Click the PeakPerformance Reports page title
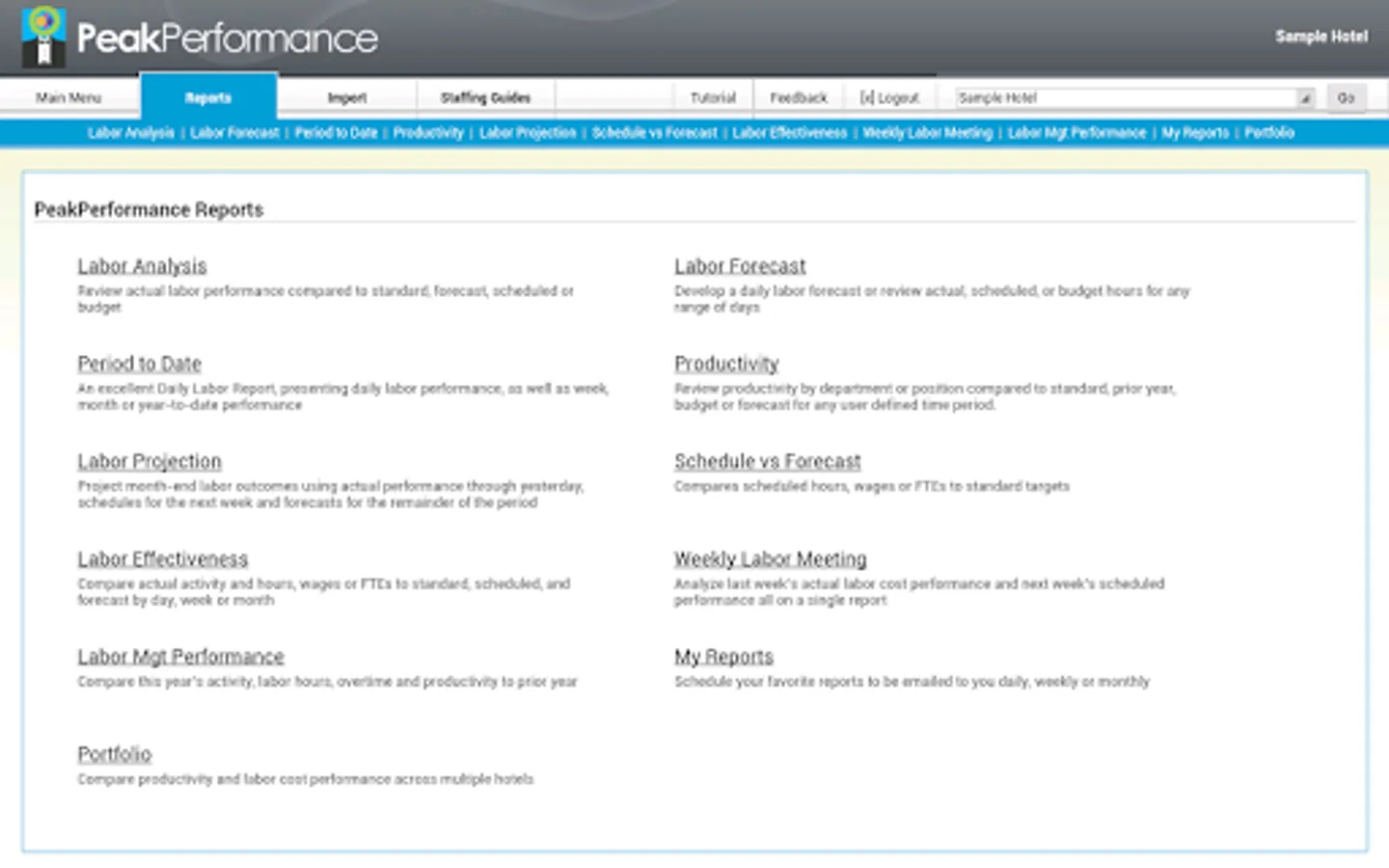The image size is (1389, 868). tap(149, 209)
